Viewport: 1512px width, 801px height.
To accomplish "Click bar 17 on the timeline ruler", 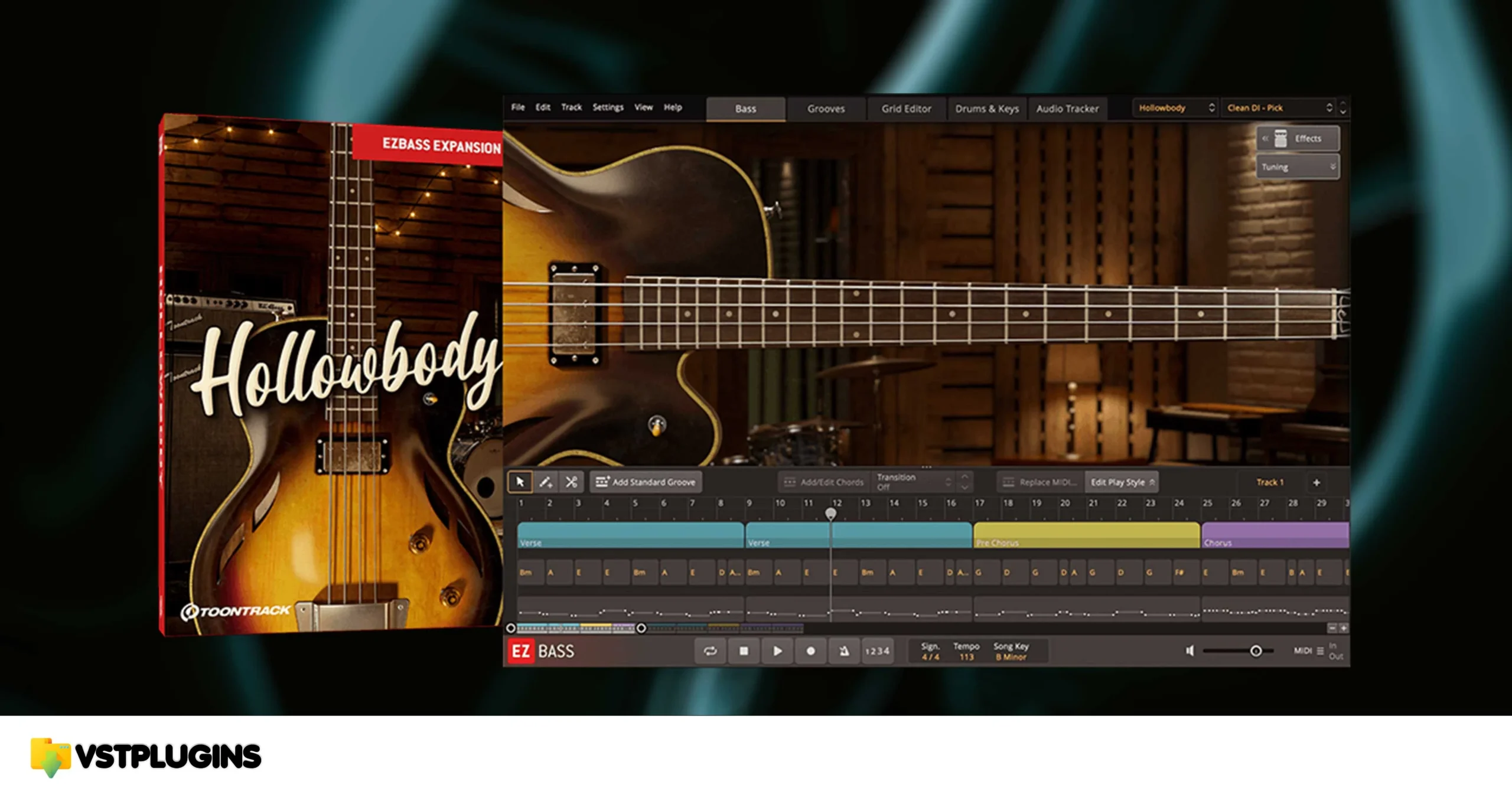I will tap(980, 503).
